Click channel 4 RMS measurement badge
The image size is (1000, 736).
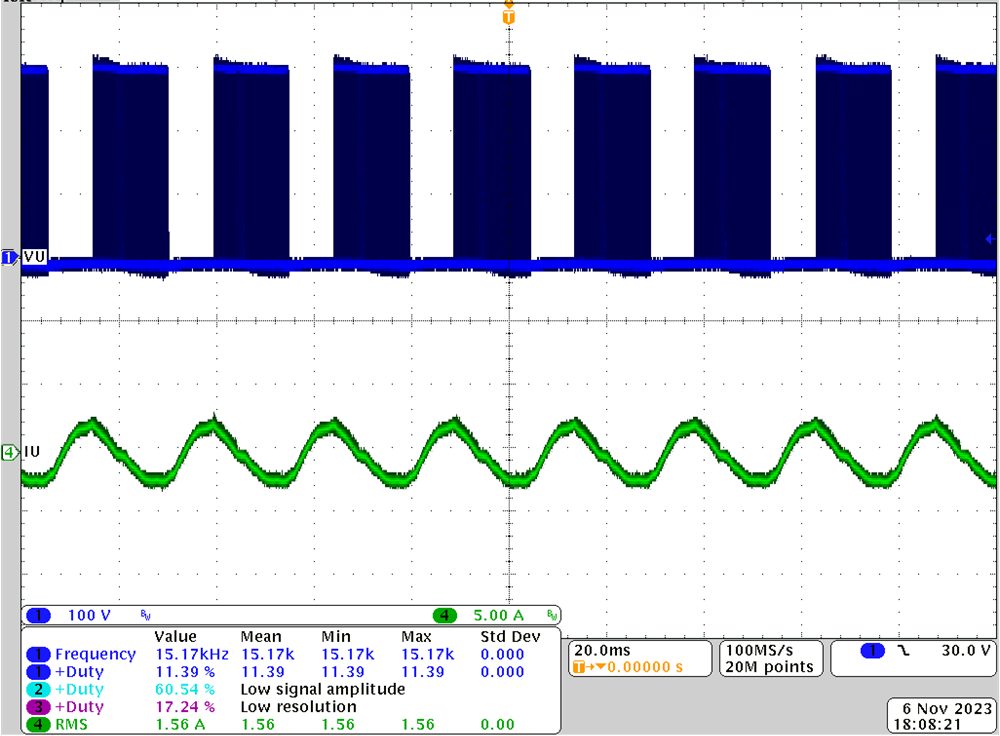coord(39,725)
